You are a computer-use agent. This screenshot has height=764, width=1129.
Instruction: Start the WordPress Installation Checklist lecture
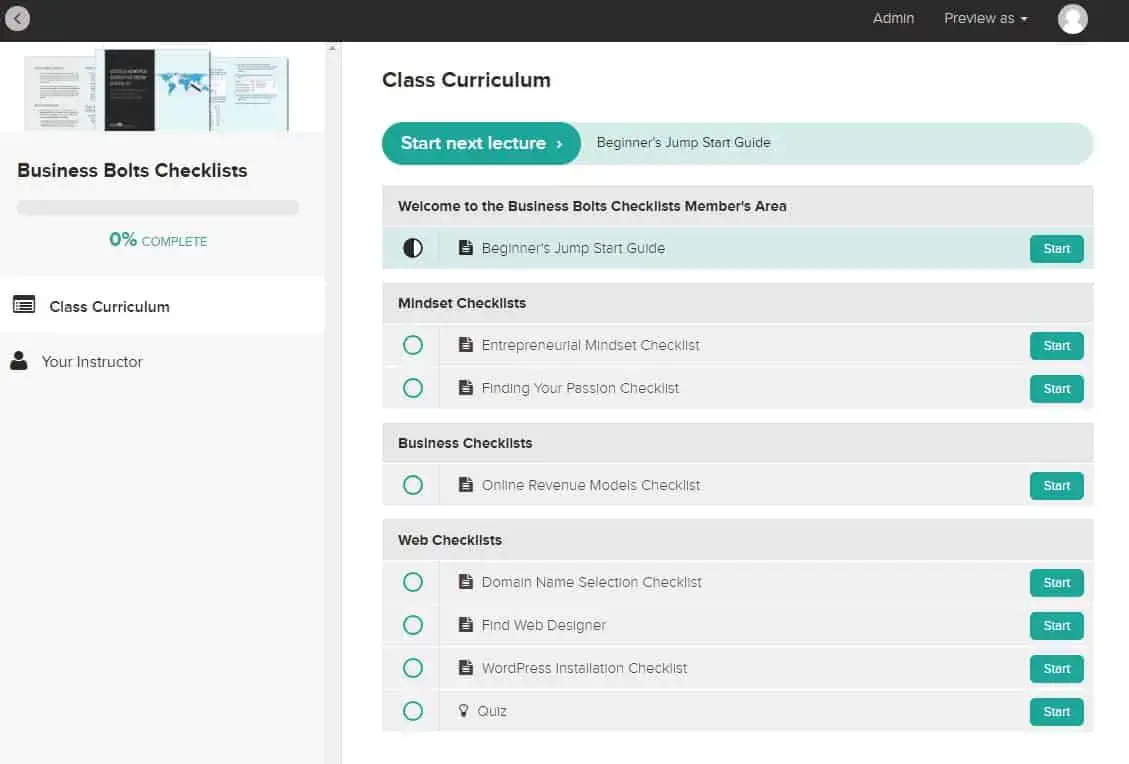click(1056, 668)
